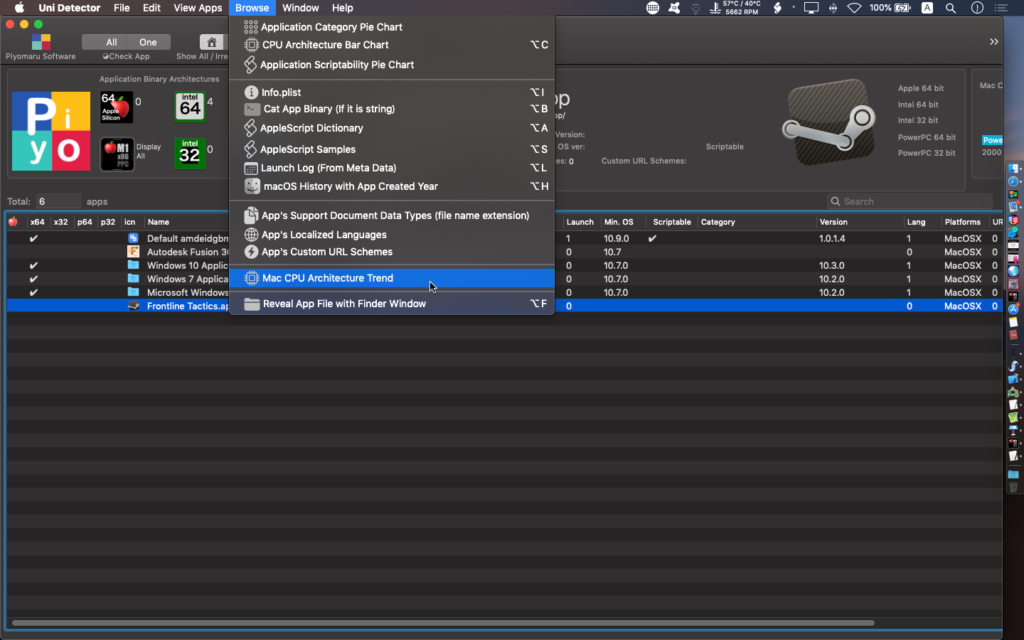Click the Default amdeidgbn row app icon
Screen dimensions: 1024x640
point(133,238)
